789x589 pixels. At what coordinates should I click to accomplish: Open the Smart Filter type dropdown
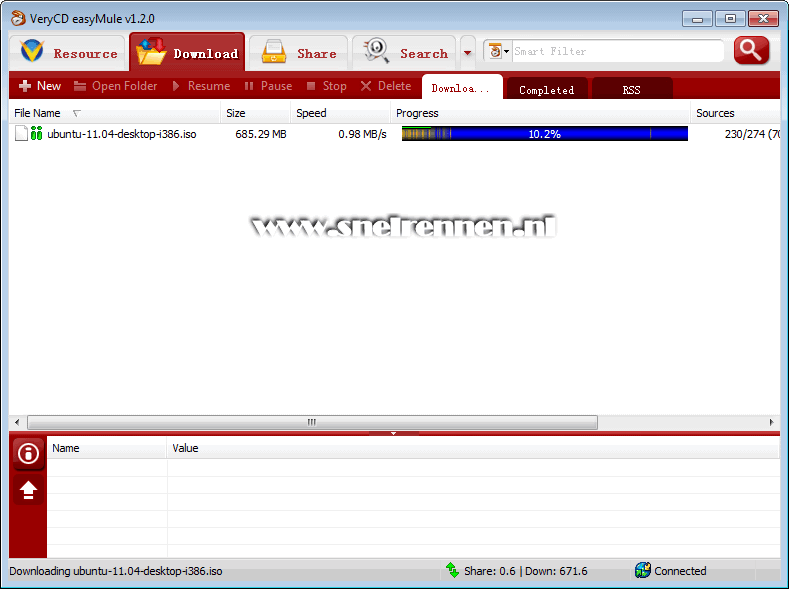[x=499, y=51]
